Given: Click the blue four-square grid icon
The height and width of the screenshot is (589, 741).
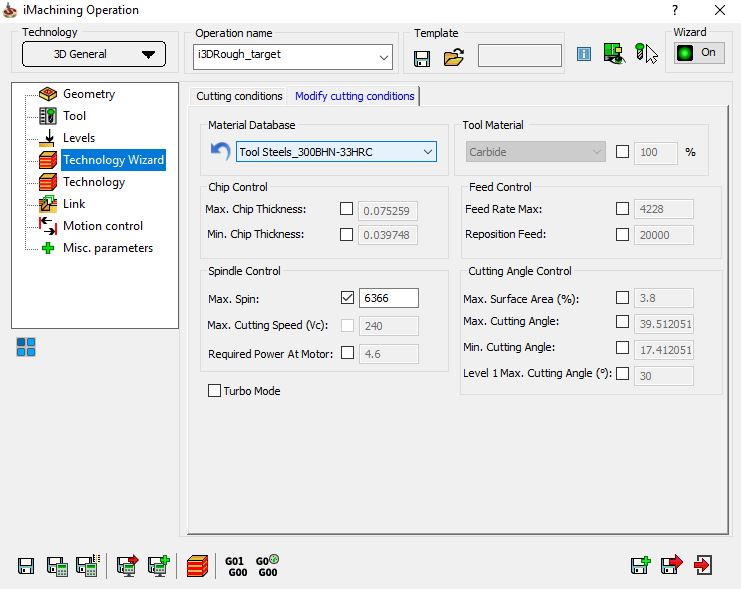Looking at the screenshot, I should [x=26, y=347].
